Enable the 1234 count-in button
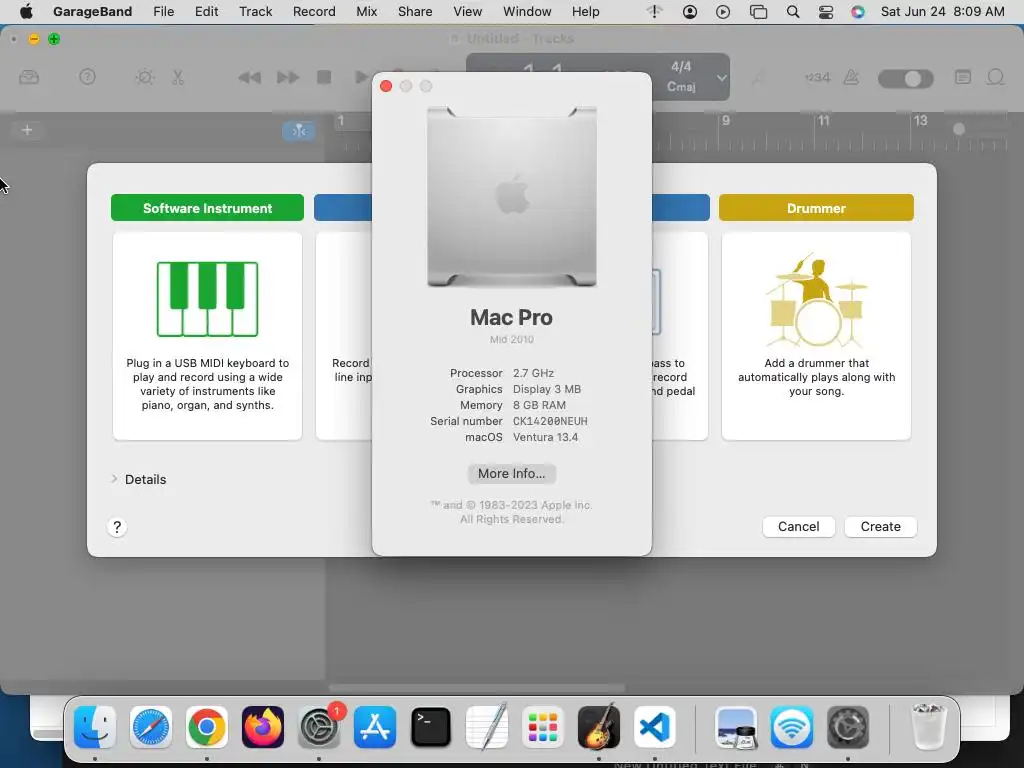The height and width of the screenshot is (768, 1024). [817, 77]
